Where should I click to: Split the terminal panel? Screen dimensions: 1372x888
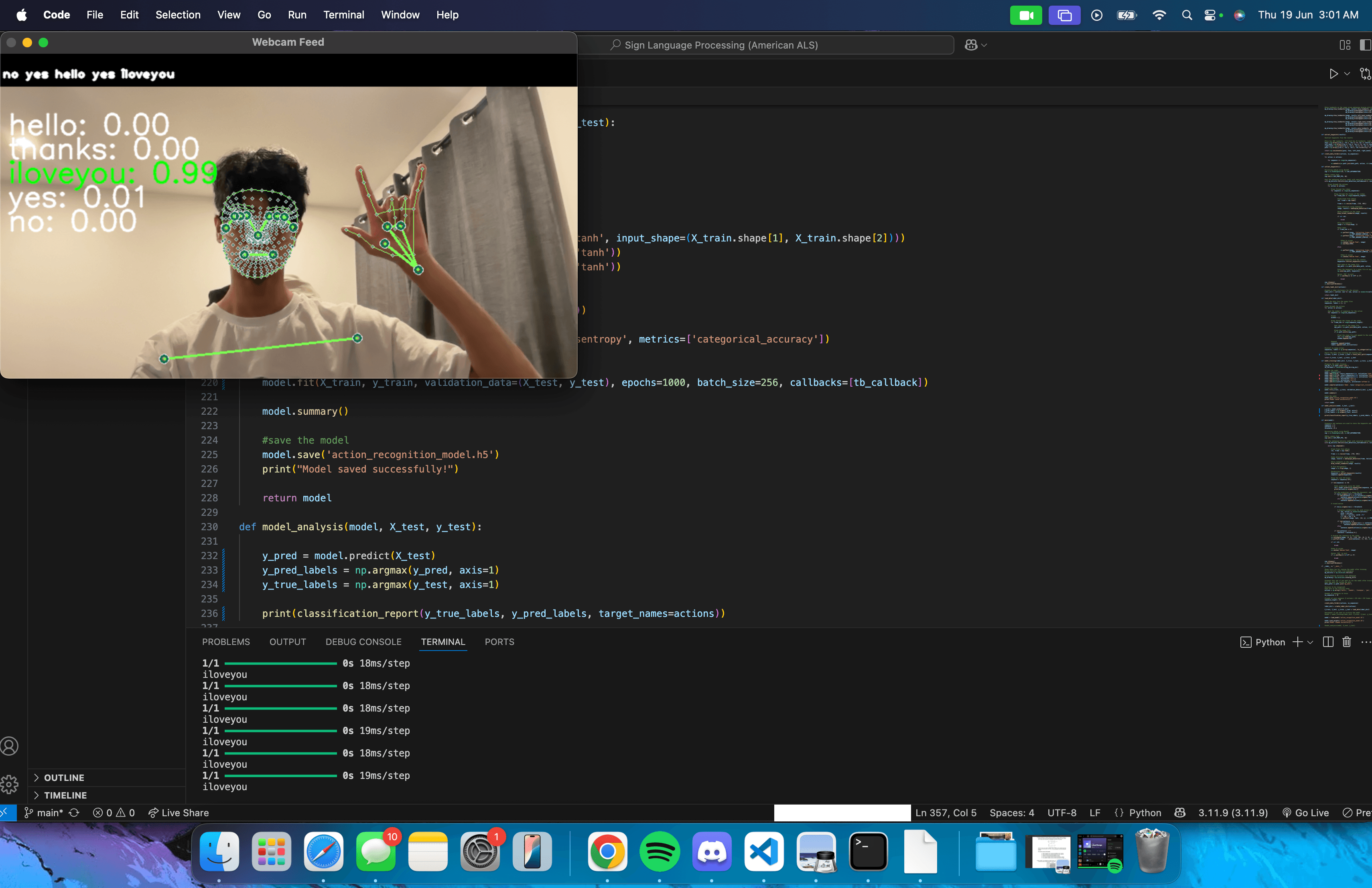tap(1328, 642)
